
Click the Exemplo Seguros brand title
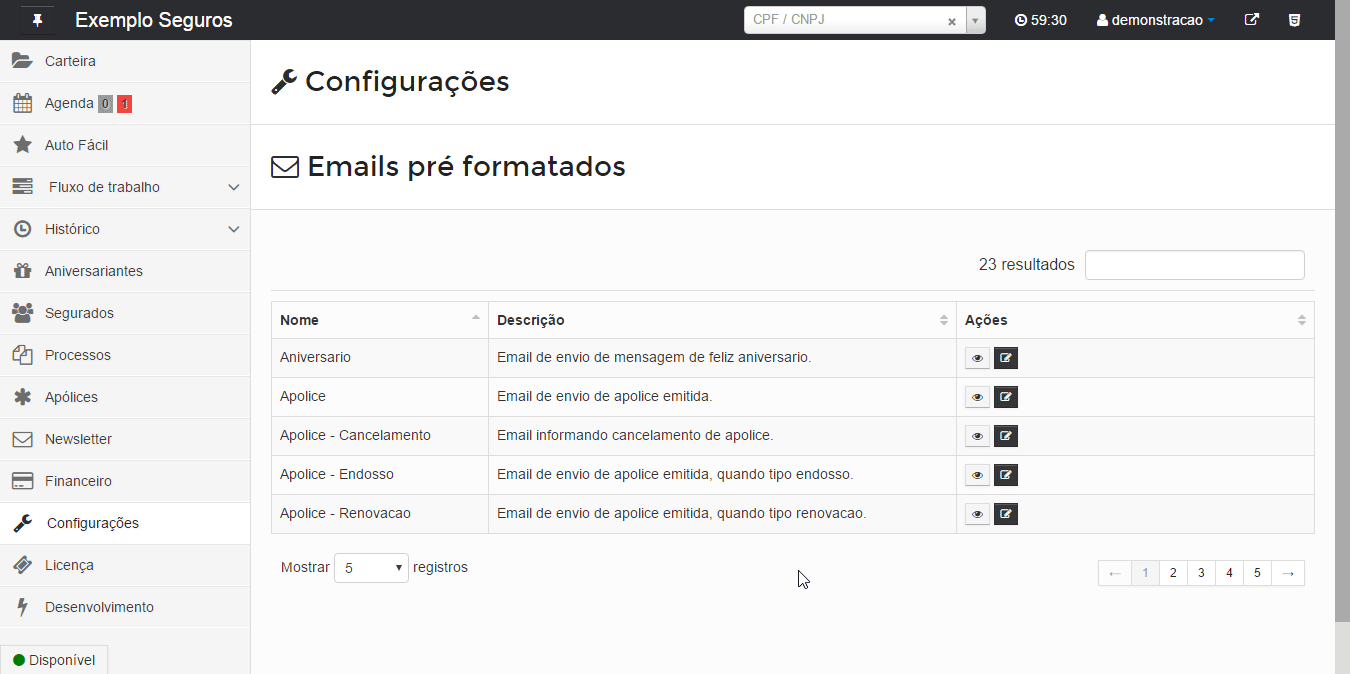(154, 20)
